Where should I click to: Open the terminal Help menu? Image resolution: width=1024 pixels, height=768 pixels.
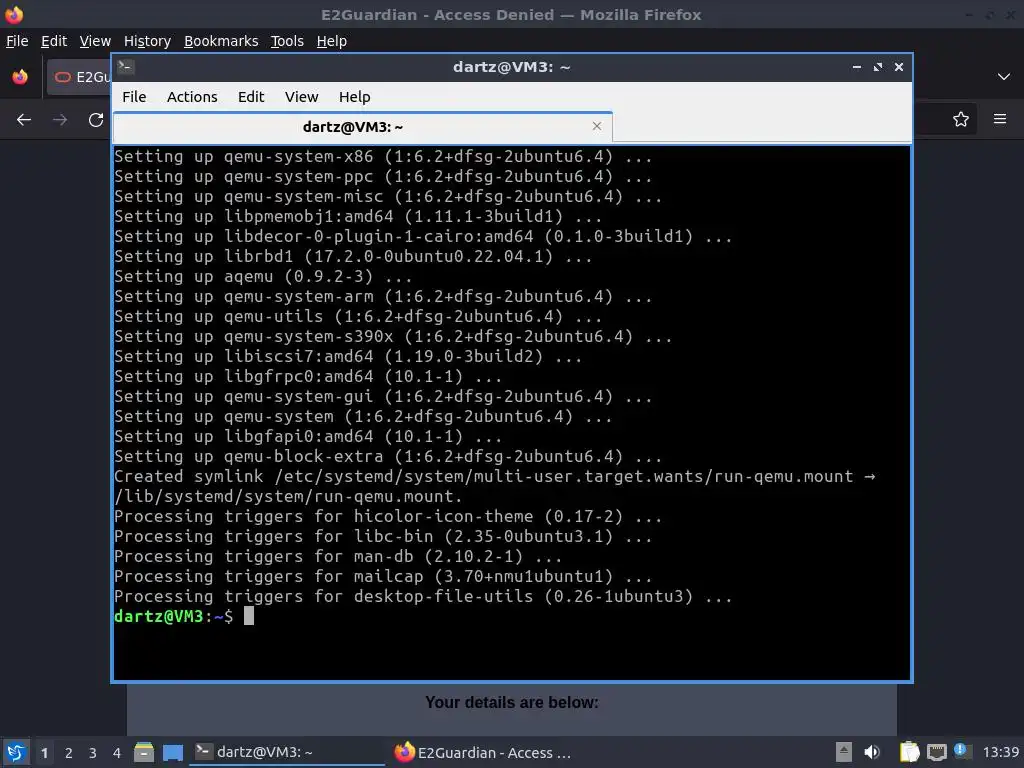click(355, 97)
